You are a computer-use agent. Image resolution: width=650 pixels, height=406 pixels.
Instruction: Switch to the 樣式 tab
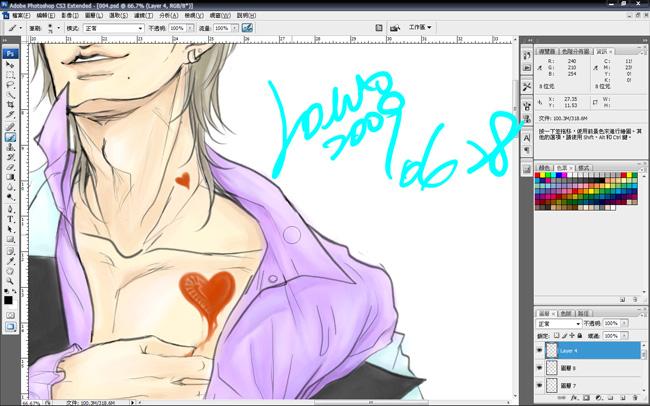583,168
